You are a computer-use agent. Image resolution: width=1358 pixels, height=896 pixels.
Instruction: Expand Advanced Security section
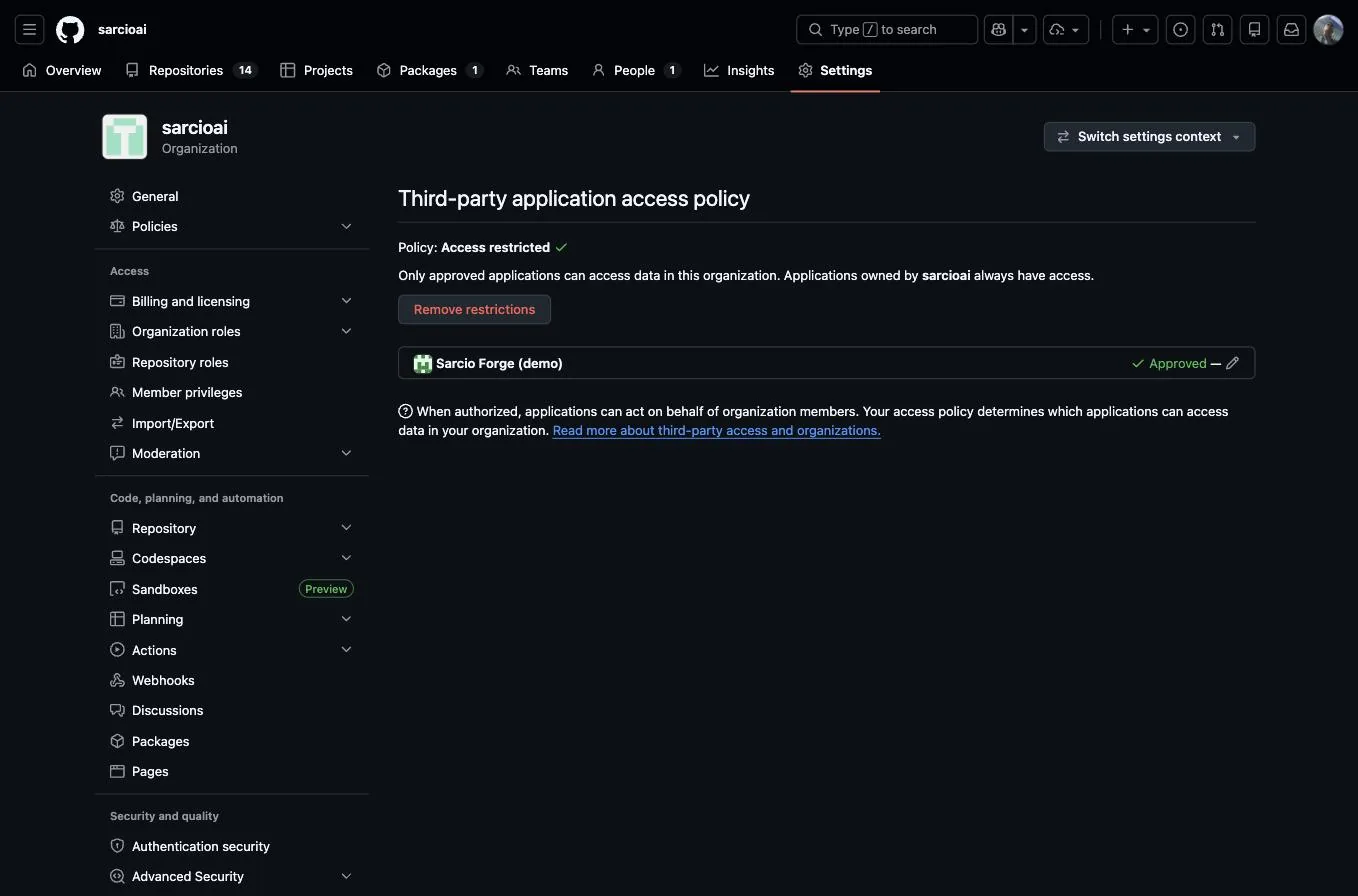[x=231, y=876]
